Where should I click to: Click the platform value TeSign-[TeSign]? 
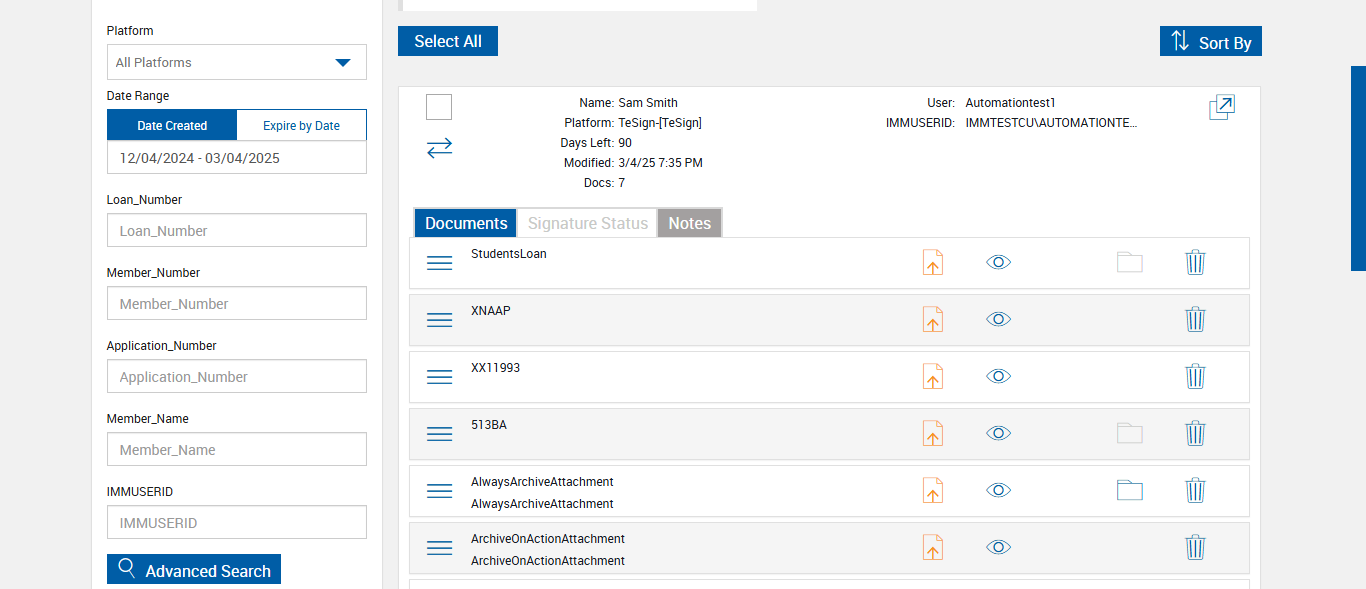click(x=660, y=123)
